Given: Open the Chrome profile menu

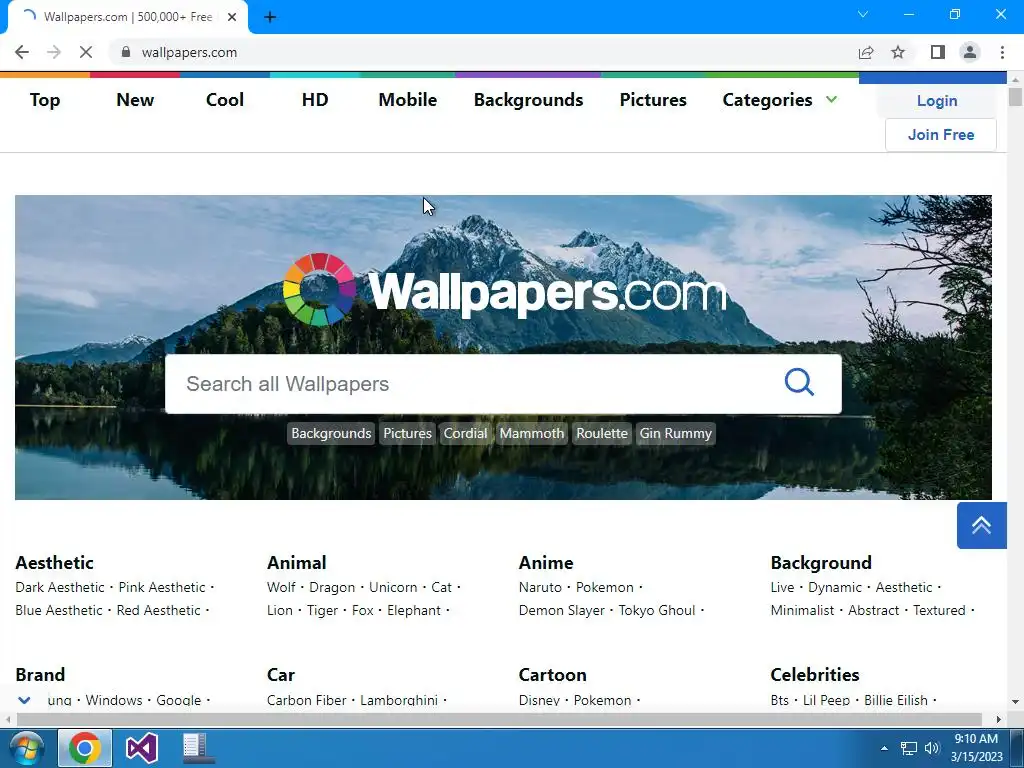Looking at the screenshot, I should 970,52.
